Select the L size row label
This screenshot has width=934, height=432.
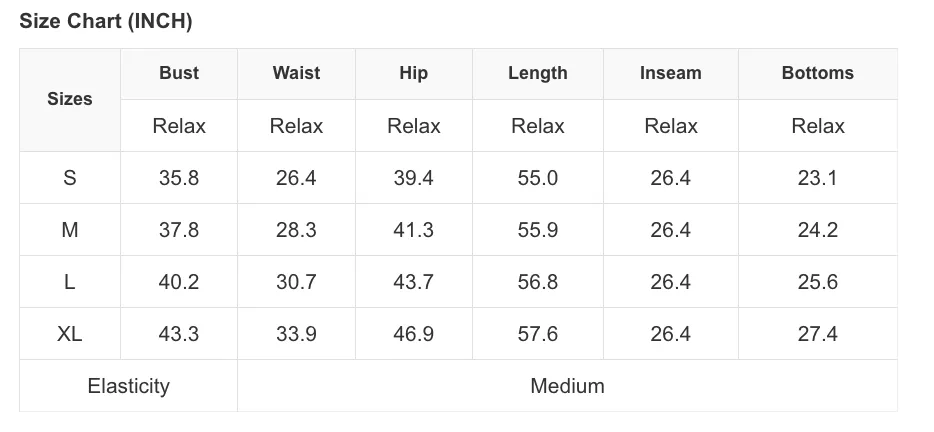coord(70,281)
